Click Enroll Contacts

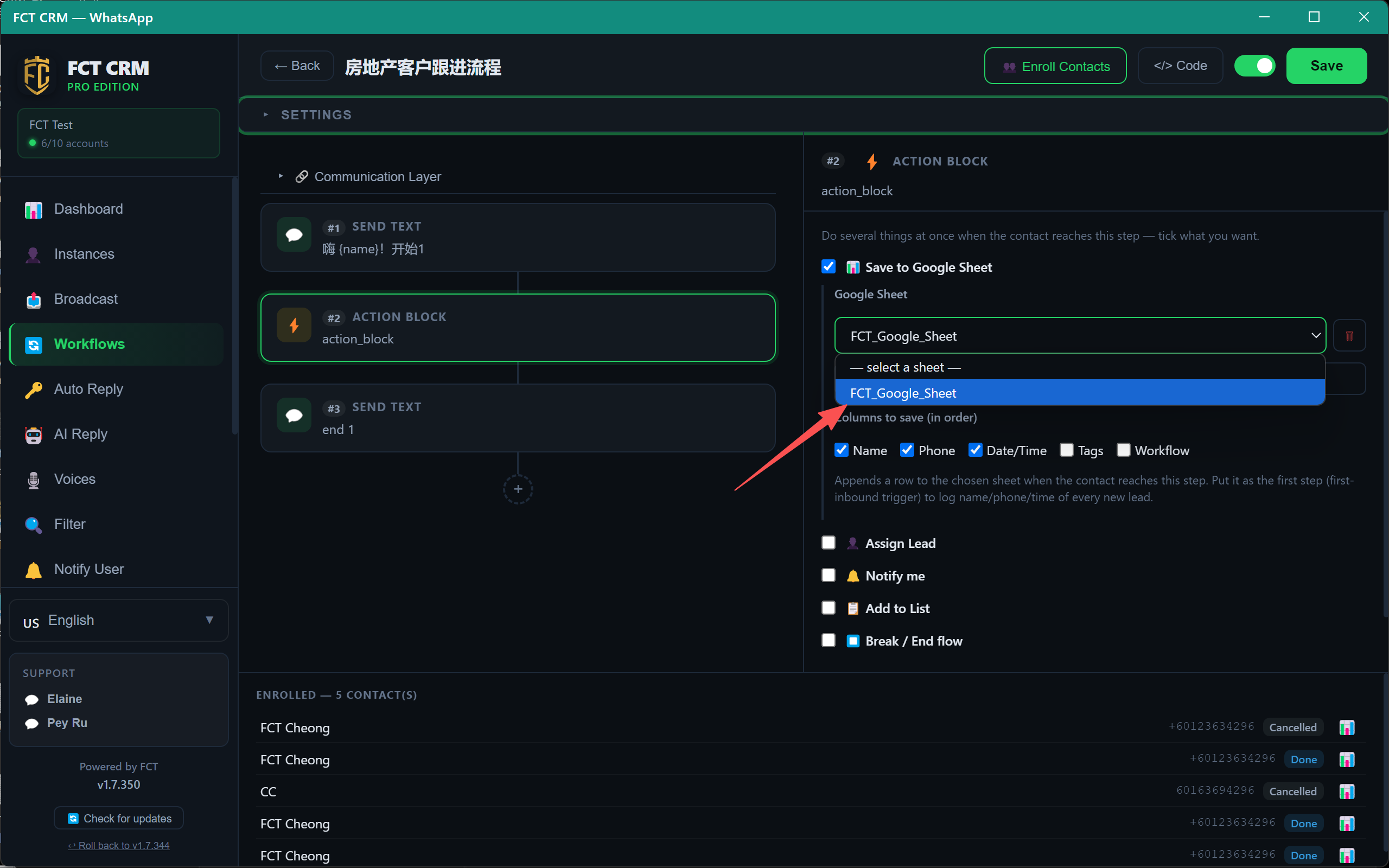(1055, 66)
